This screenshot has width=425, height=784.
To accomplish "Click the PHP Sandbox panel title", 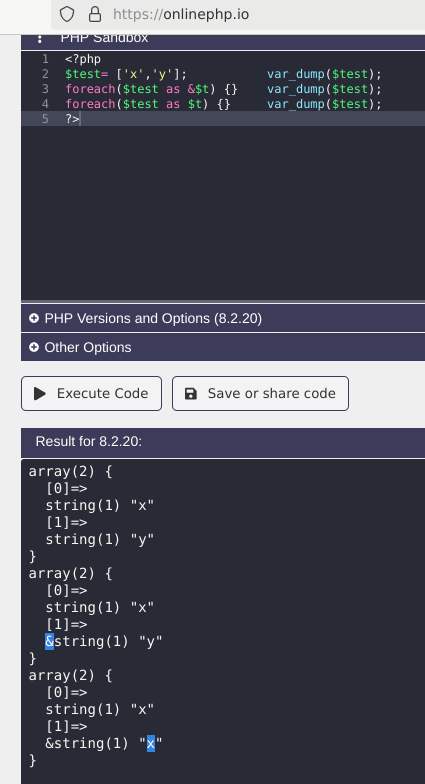I will pos(104,38).
